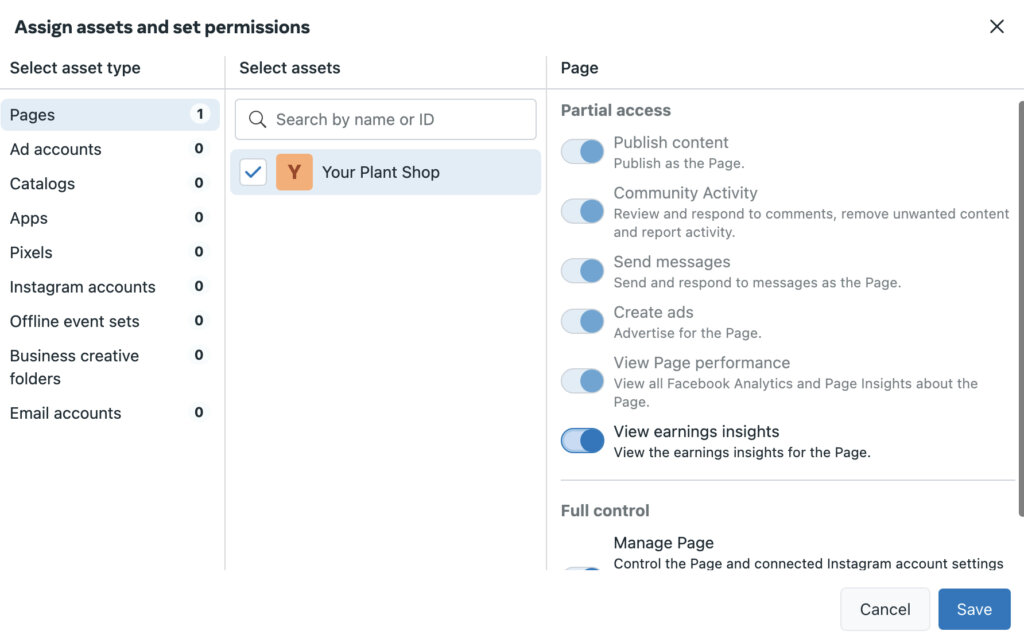Enable View Page performance

point(582,381)
